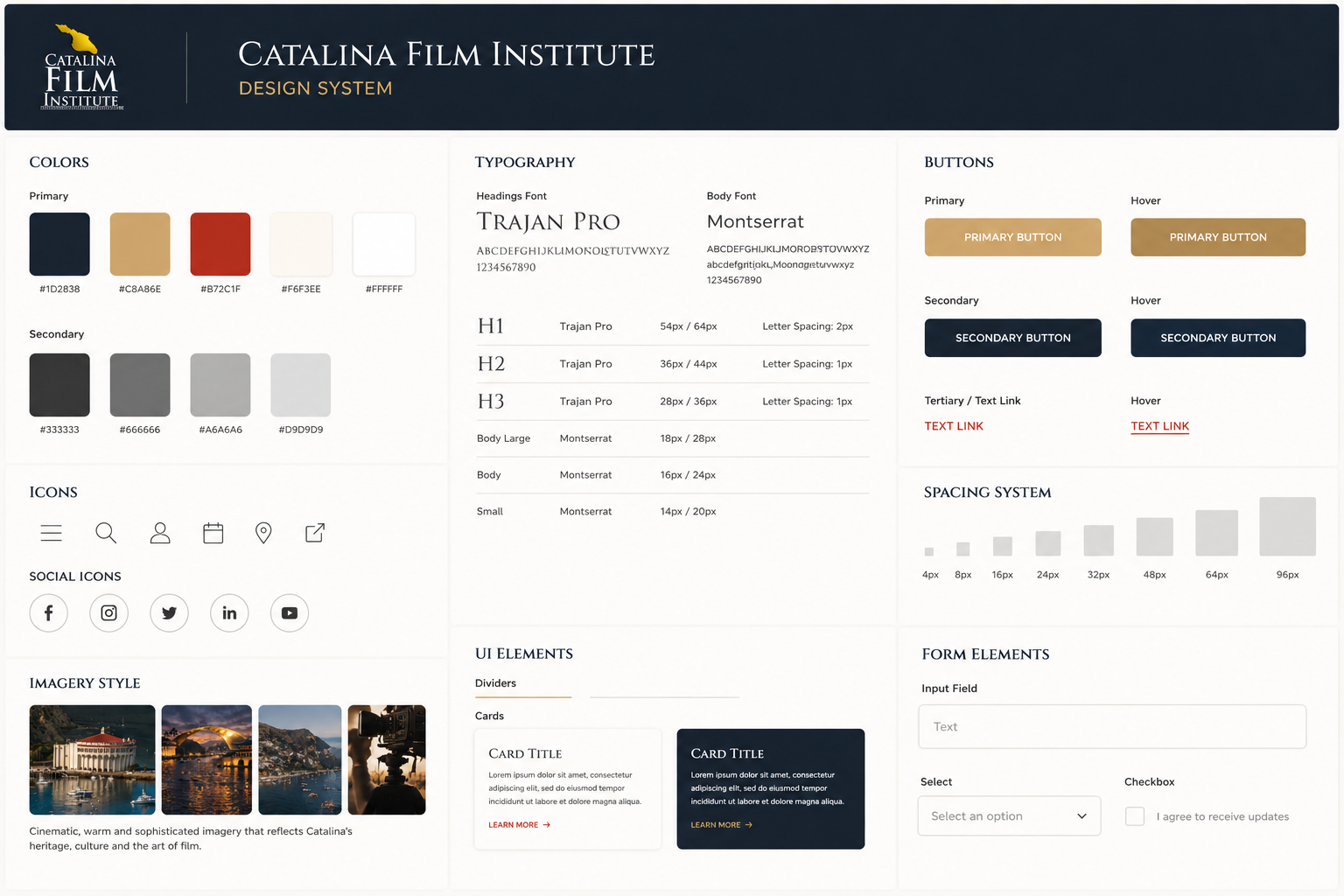Image resolution: width=1344 pixels, height=896 pixels.
Task: Click the Body Large row label
Action: (503, 438)
